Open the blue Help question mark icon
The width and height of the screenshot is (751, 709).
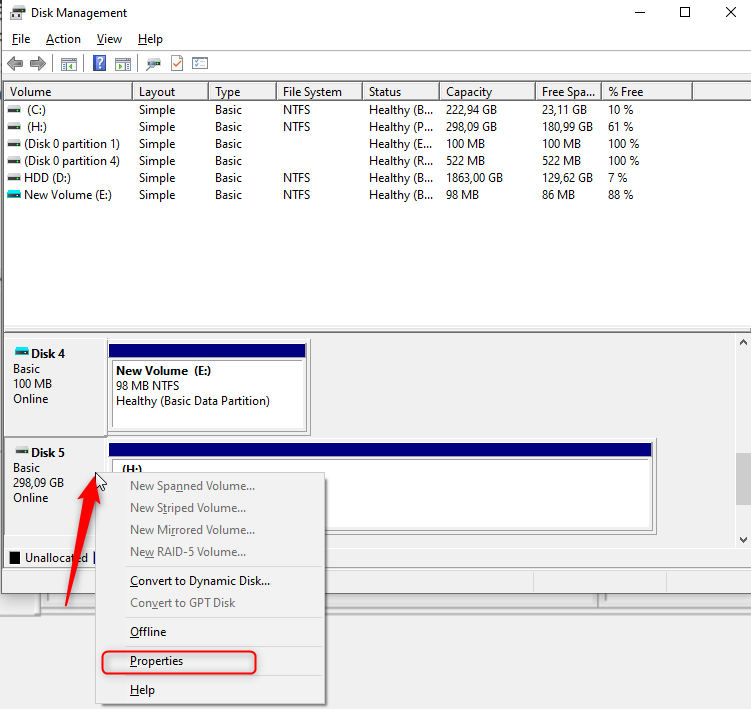click(100, 63)
